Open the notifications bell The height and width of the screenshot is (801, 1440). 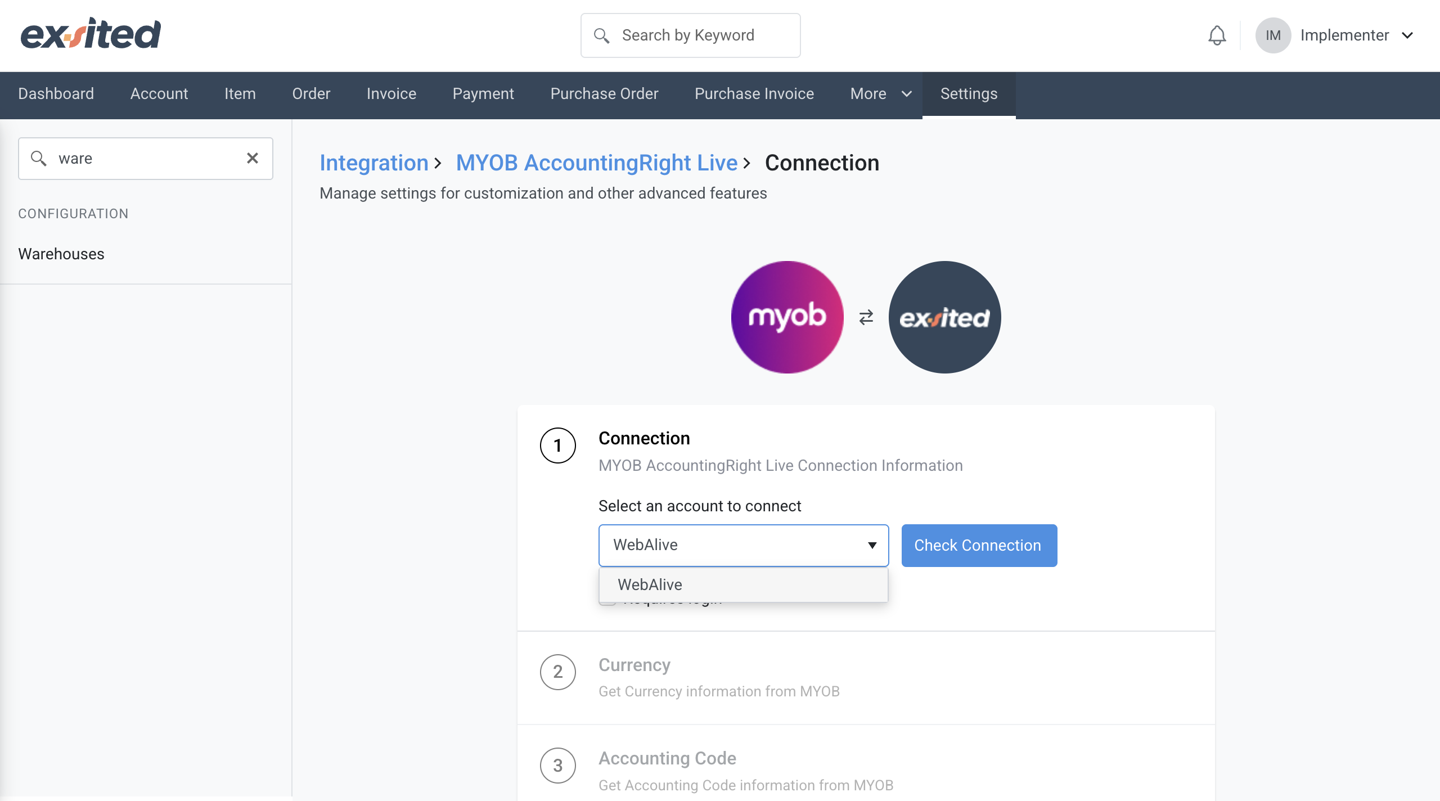(x=1217, y=36)
